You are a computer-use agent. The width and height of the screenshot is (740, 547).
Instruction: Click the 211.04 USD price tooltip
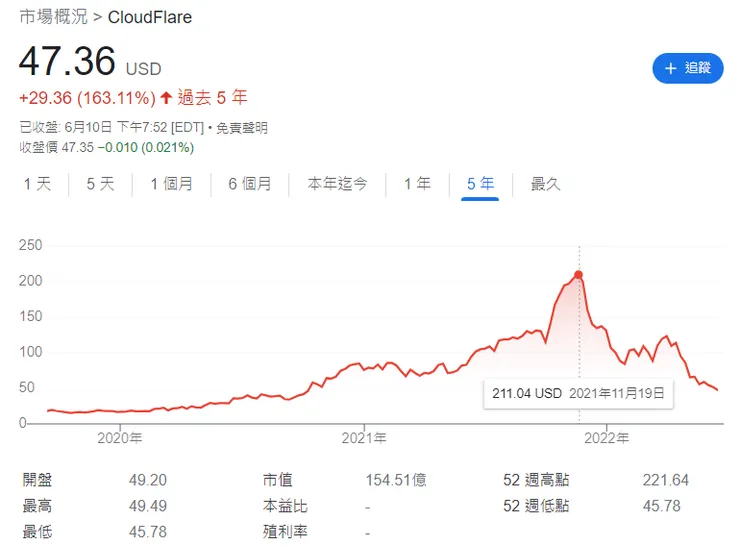coord(578,393)
